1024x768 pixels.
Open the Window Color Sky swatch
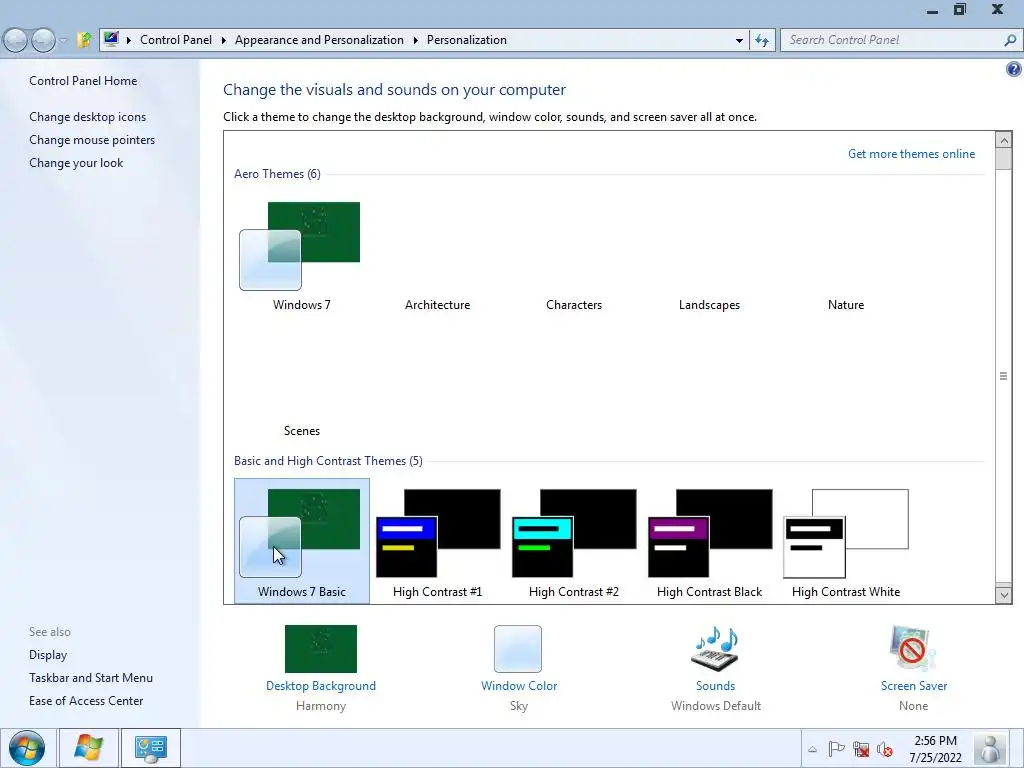(x=518, y=648)
